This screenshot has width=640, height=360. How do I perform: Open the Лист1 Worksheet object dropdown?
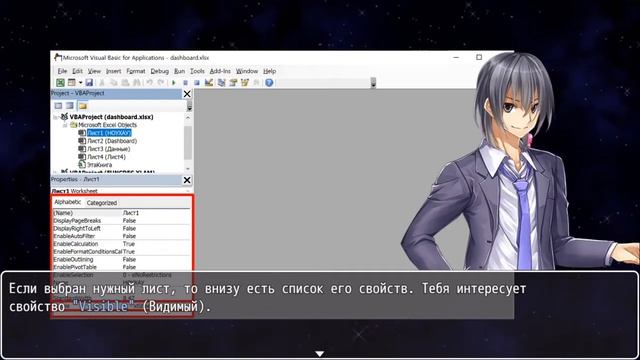[x=187, y=191]
